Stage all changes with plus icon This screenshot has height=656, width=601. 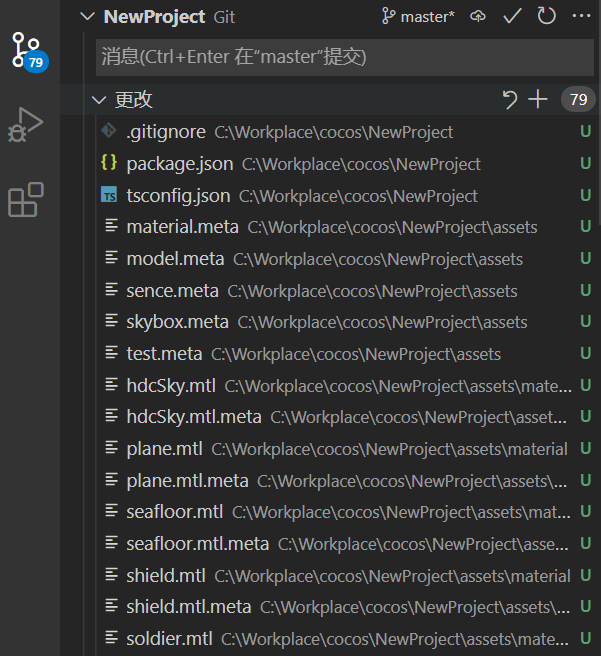point(538,100)
